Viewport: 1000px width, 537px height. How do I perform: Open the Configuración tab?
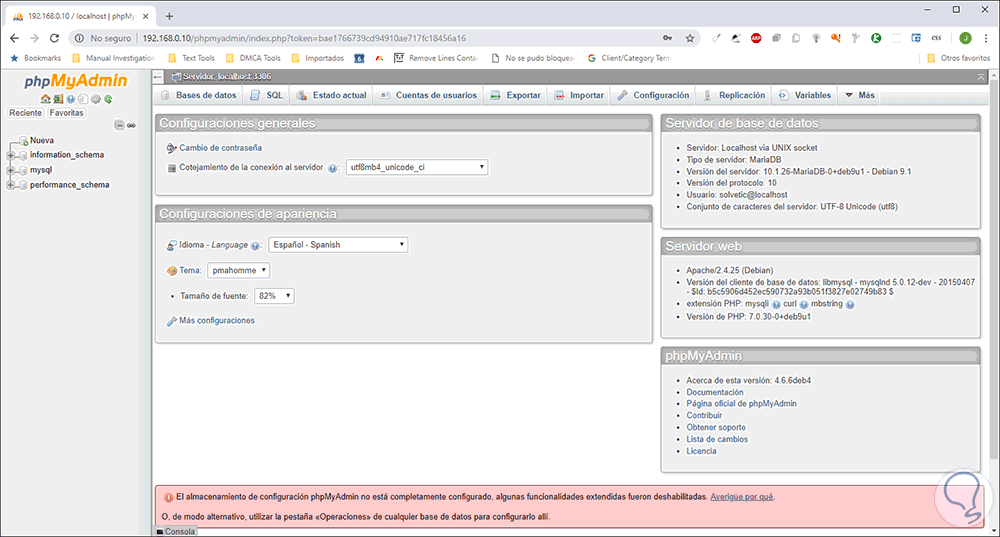pos(653,95)
